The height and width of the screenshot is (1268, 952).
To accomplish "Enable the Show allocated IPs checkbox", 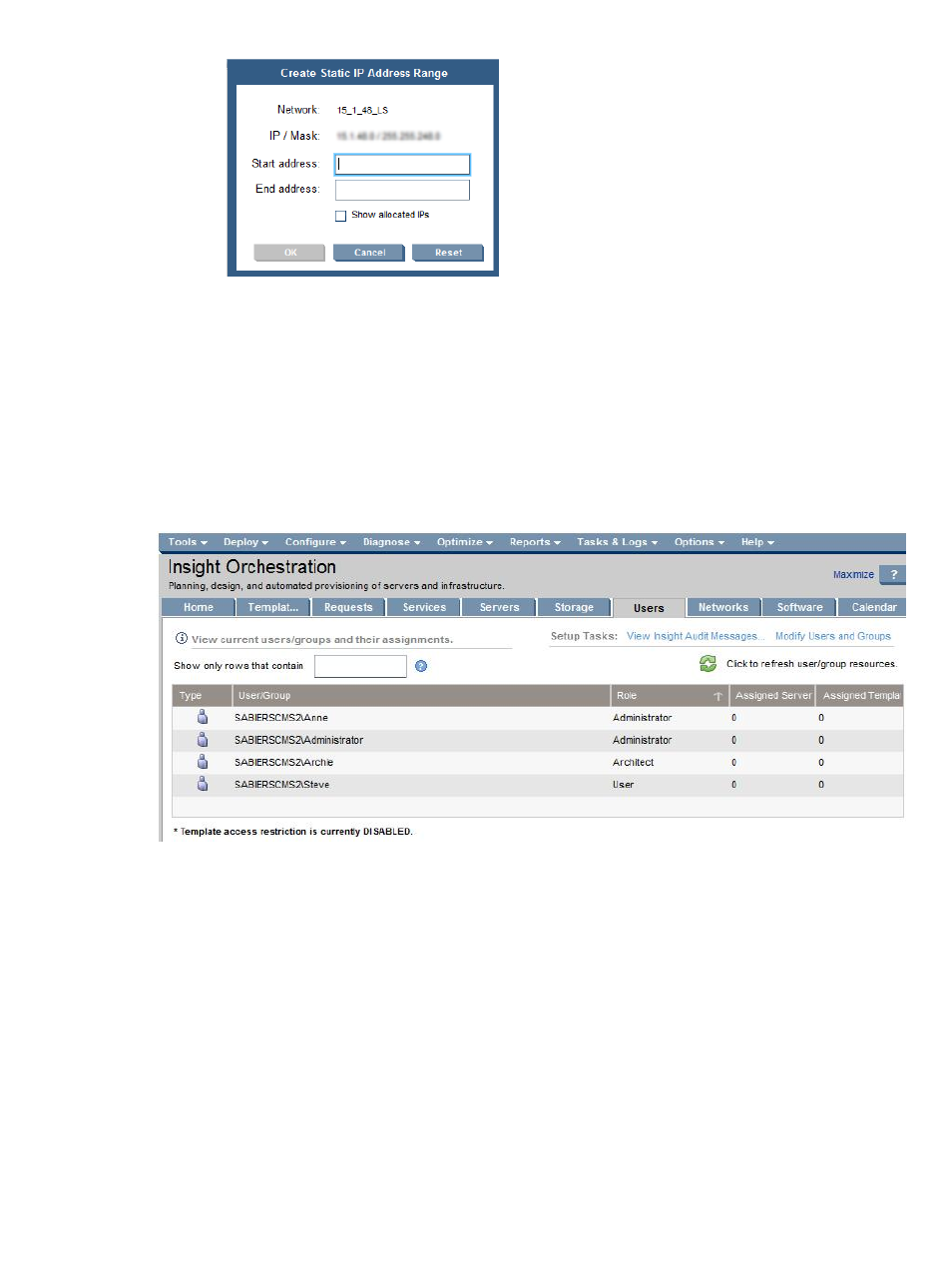I will (340, 216).
